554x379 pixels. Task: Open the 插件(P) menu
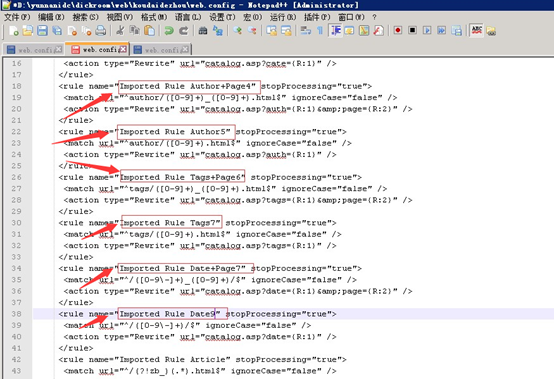(317, 17)
